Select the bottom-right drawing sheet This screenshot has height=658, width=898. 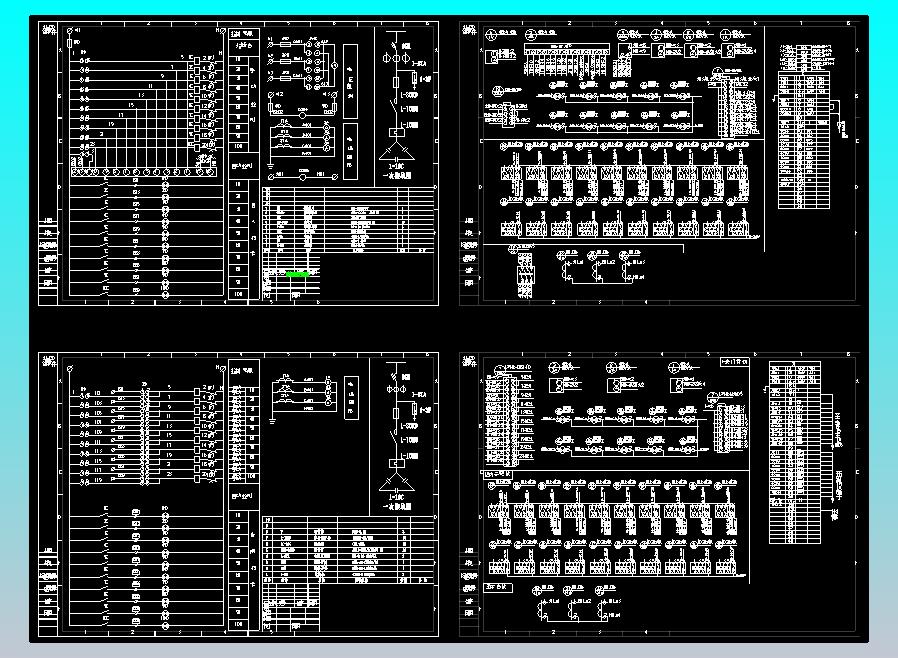tap(658, 494)
